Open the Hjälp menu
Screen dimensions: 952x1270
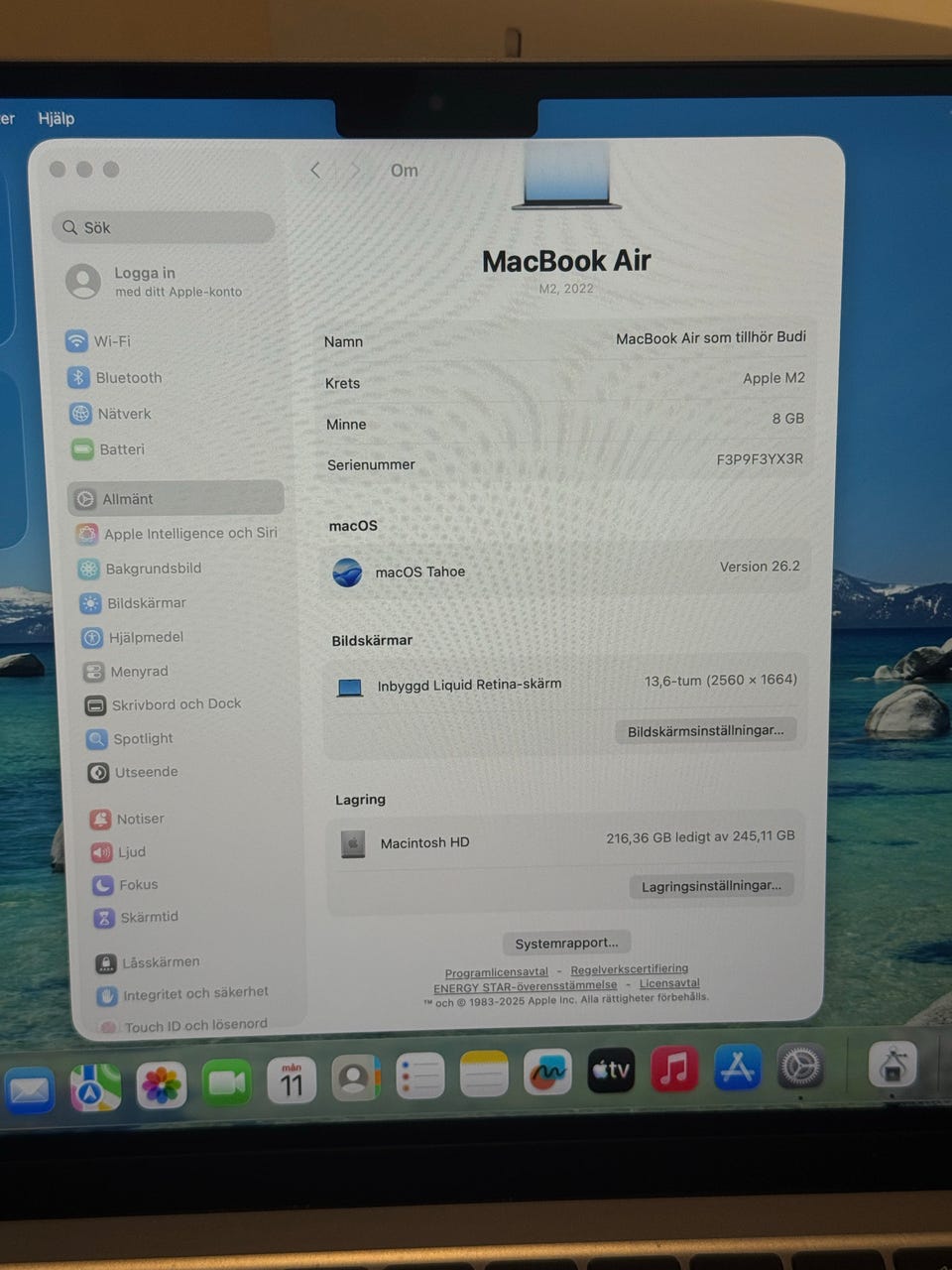coord(57,118)
